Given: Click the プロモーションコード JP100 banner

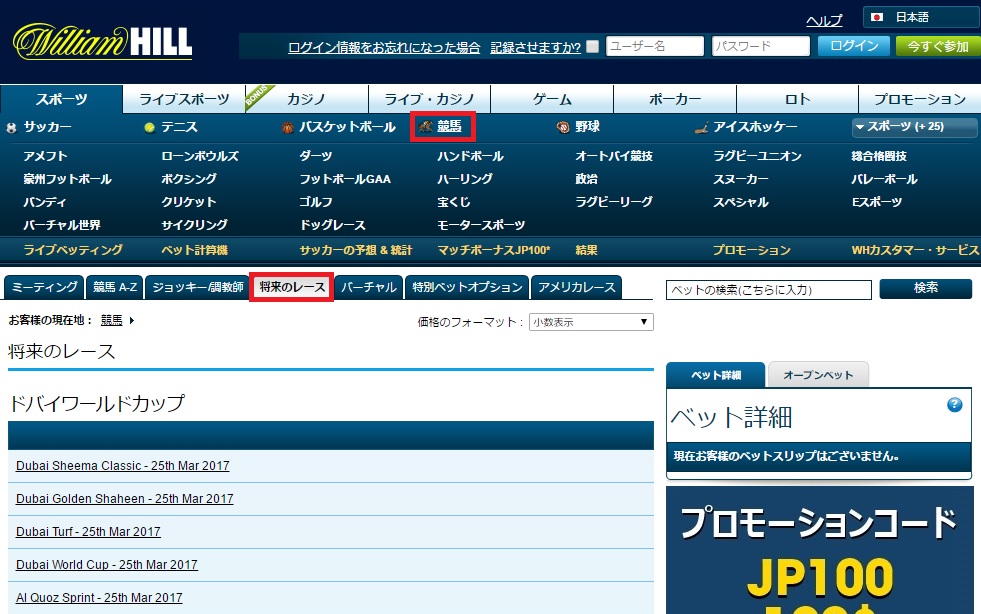Looking at the screenshot, I should [820, 550].
